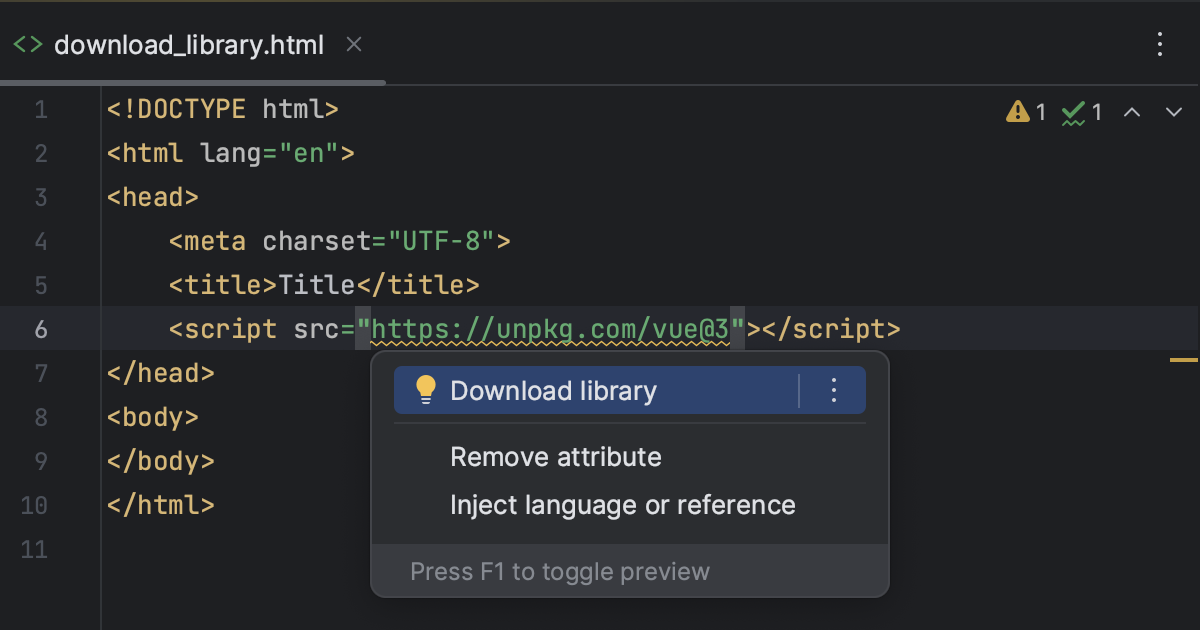The width and height of the screenshot is (1200, 630).
Task: Click the Press F1 to toggle preview hint
Action: coord(560,571)
